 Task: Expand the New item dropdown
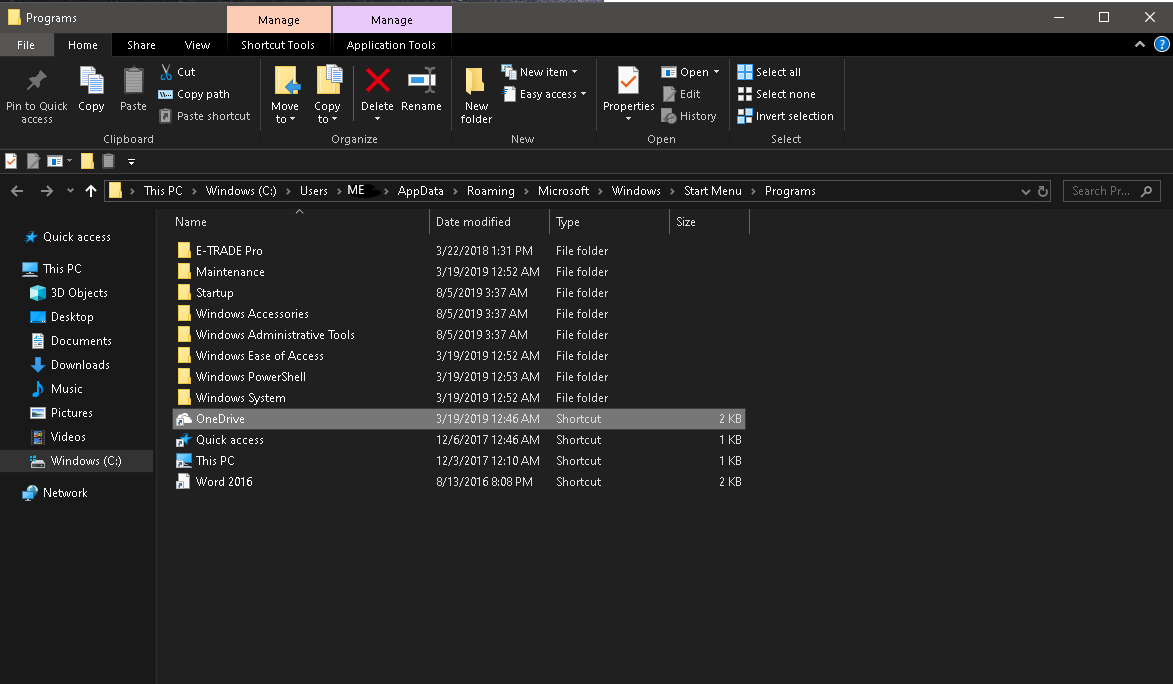click(575, 73)
